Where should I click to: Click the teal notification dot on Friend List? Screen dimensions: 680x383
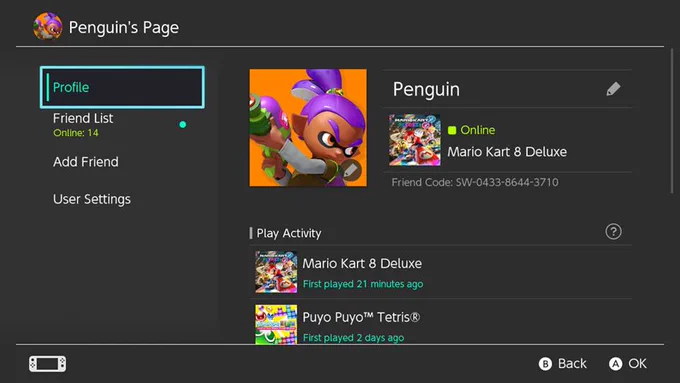(x=183, y=124)
